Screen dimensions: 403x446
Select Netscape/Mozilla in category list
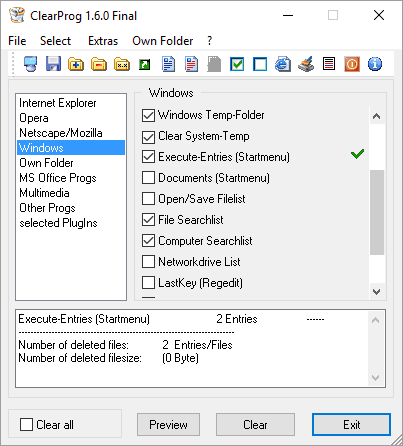[x=71, y=133]
